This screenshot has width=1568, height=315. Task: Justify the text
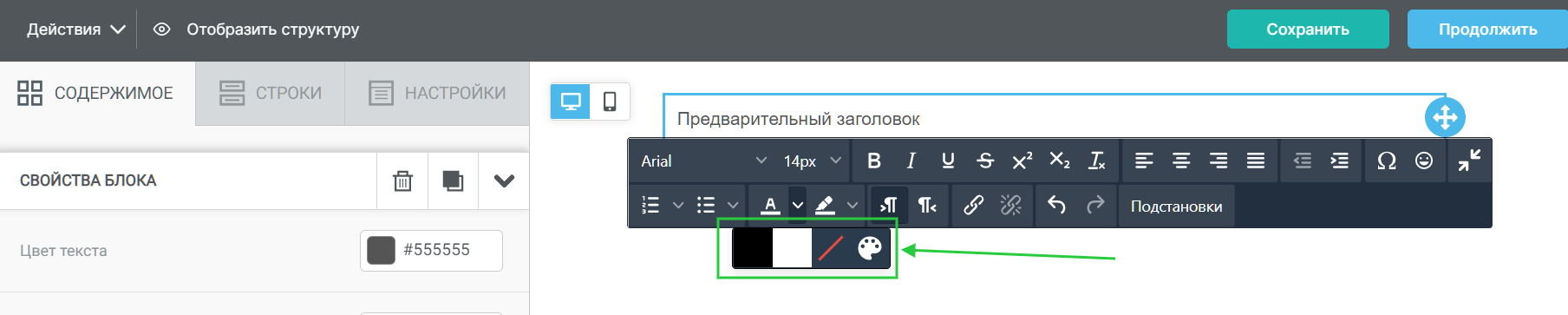coord(1256,161)
